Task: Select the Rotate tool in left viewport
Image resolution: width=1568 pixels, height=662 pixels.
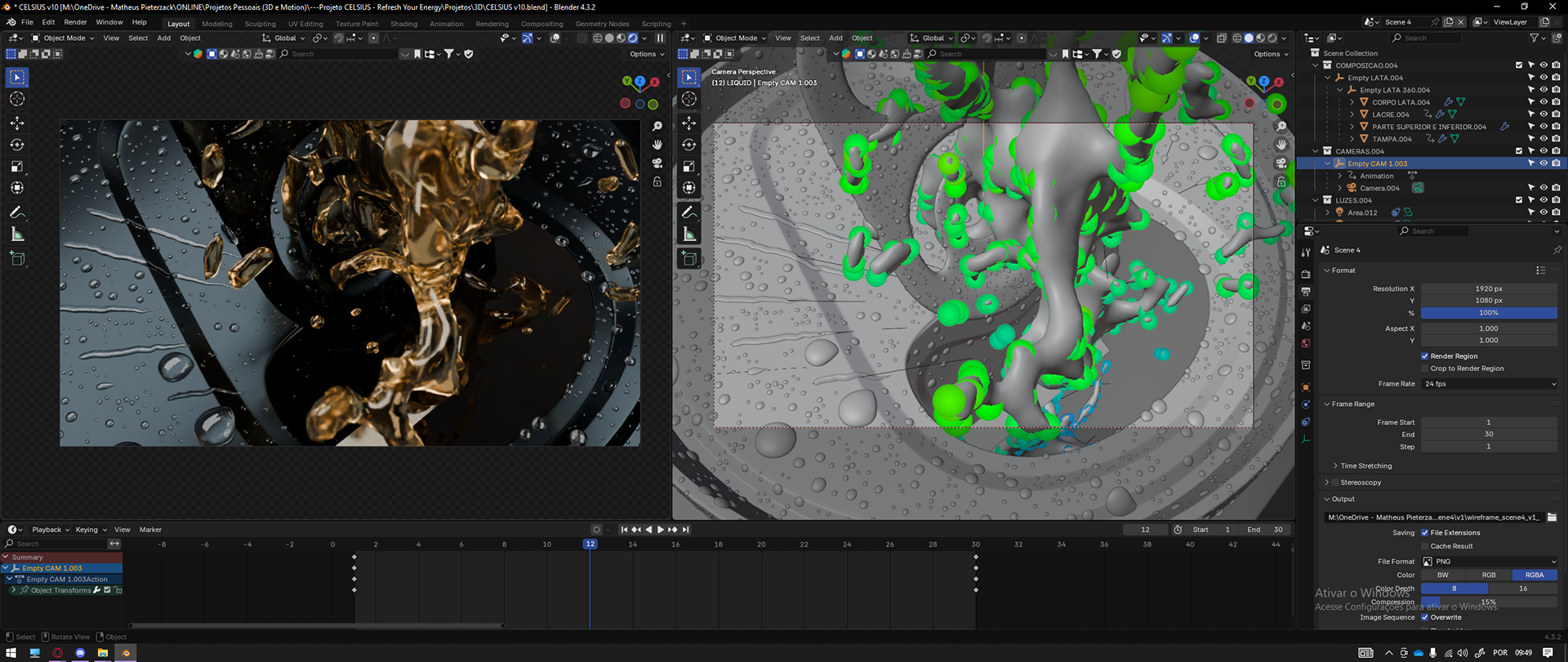Action: 17,145
